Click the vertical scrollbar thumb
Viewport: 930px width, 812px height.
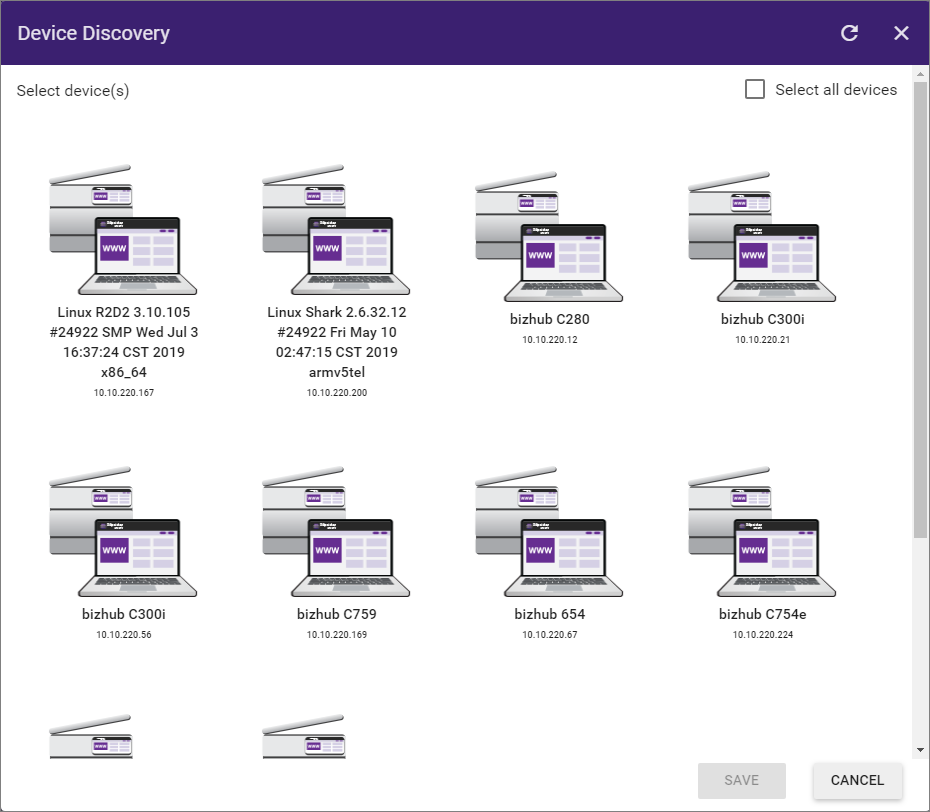click(920, 310)
